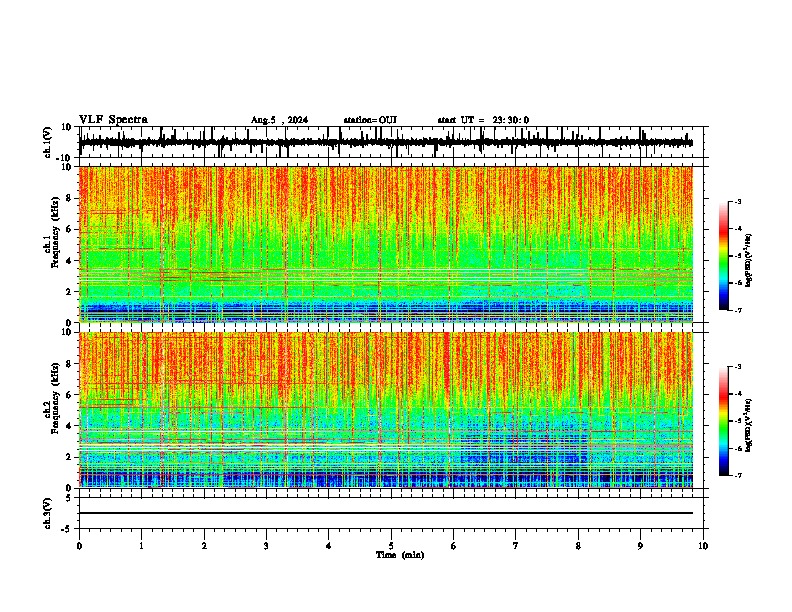Click the "2" kHz tick on ch.2 frequency axis
This screenshot has height=612, width=792.
(x=71, y=457)
